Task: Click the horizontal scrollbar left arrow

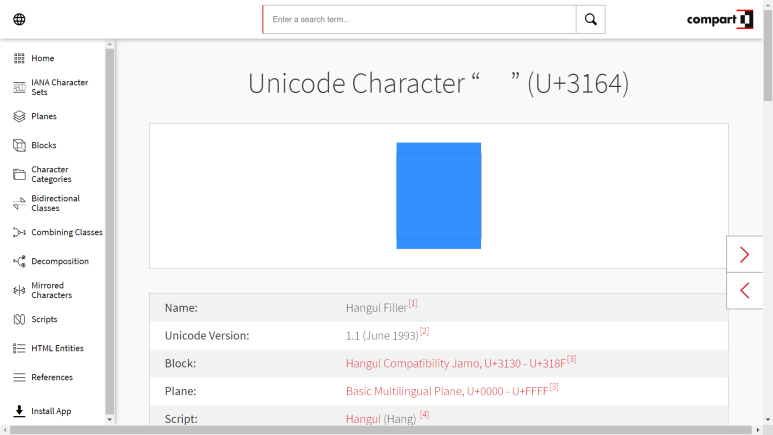Action: pyautogui.click(x=4, y=430)
